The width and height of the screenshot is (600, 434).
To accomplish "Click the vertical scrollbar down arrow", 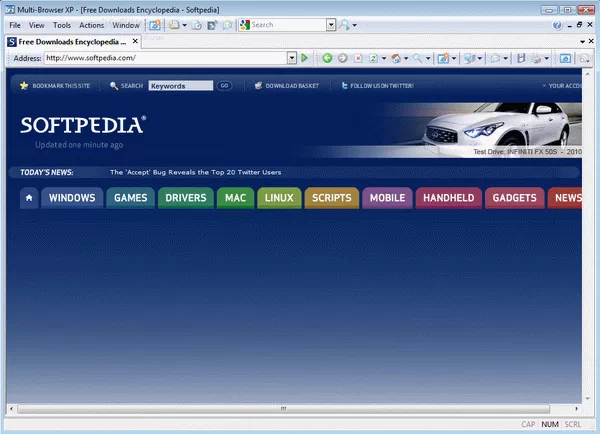I will (587, 399).
